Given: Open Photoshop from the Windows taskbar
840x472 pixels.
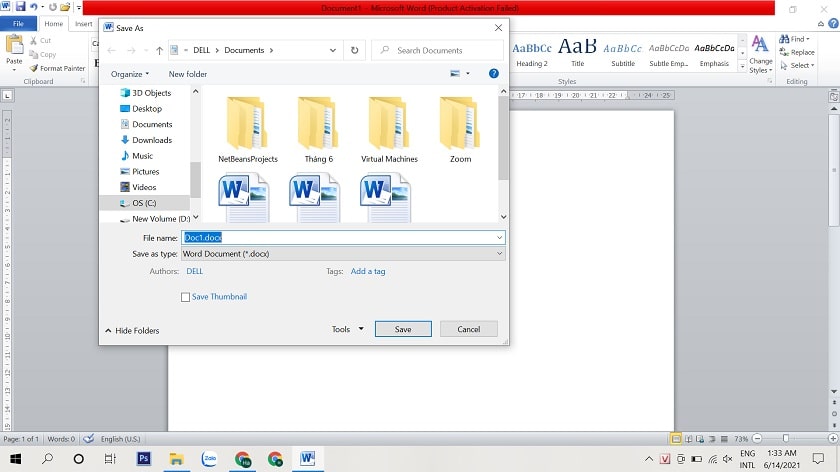Looking at the screenshot, I should click(x=143, y=459).
